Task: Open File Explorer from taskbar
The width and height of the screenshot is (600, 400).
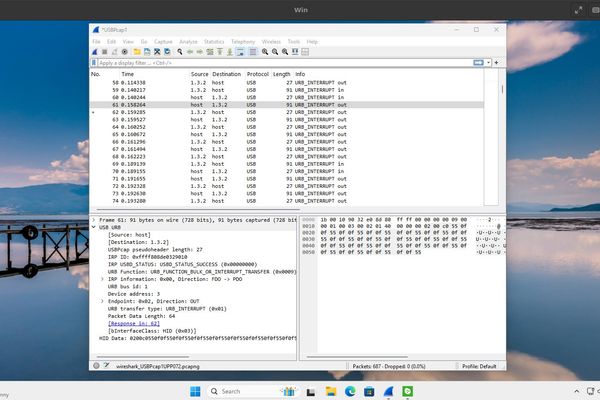Action: (331, 391)
